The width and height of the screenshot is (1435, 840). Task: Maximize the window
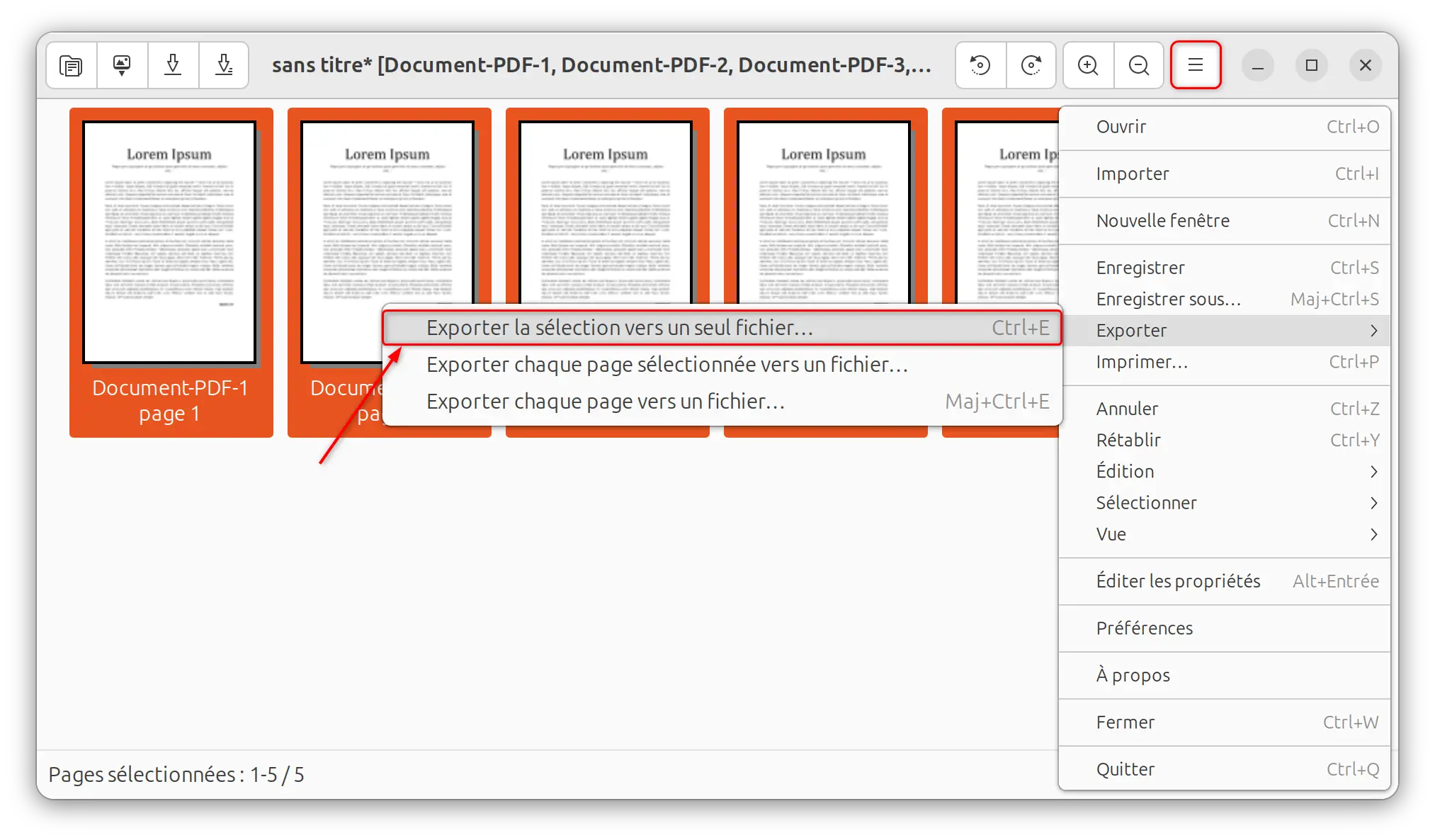point(1312,65)
